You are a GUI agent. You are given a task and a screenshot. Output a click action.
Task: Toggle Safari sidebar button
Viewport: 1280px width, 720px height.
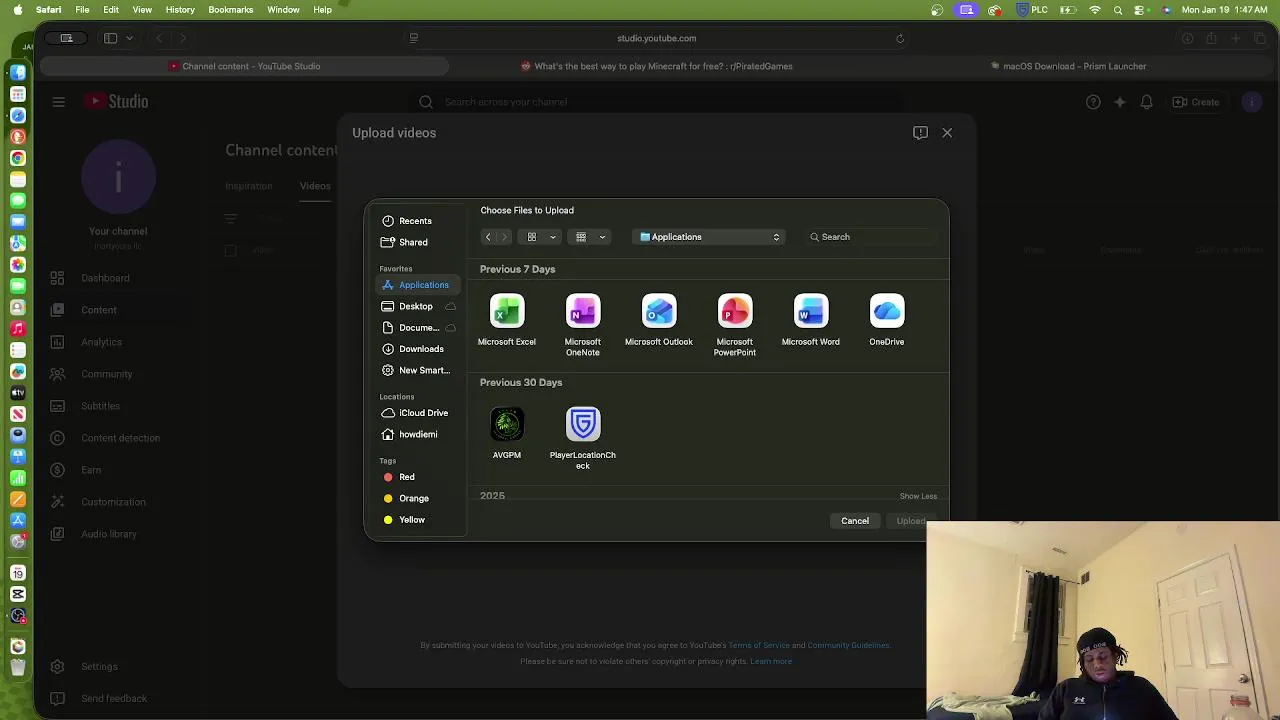tap(111, 38)
